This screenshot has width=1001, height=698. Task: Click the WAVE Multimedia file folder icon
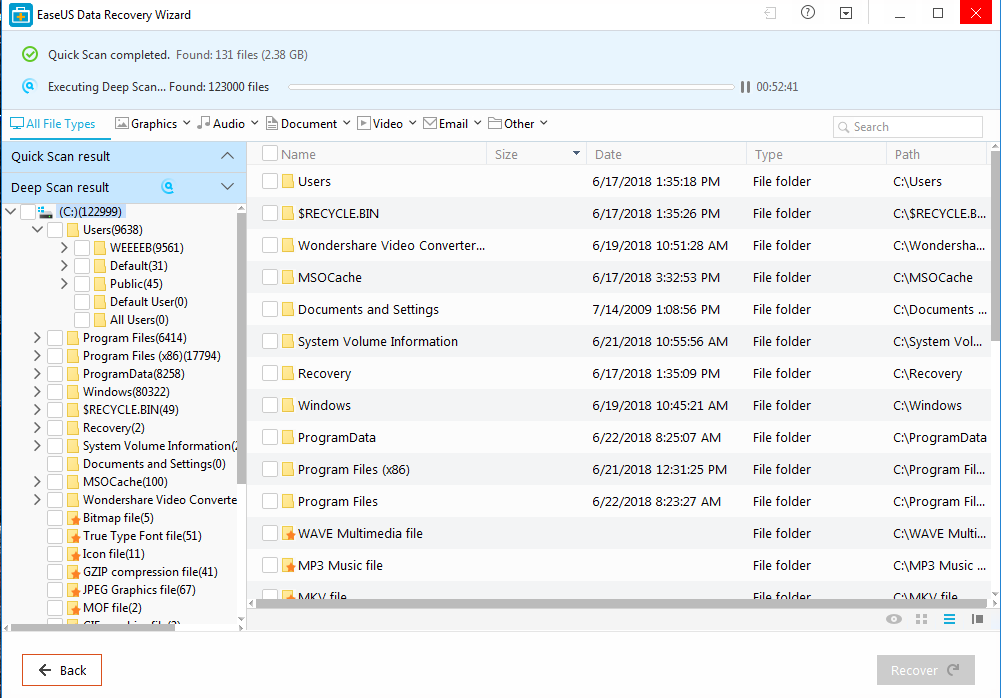pos(288,533)
